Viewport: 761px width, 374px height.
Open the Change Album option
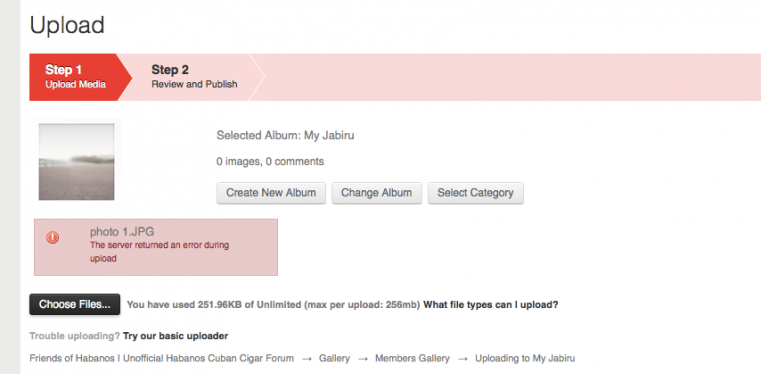(x=377, y=193)
